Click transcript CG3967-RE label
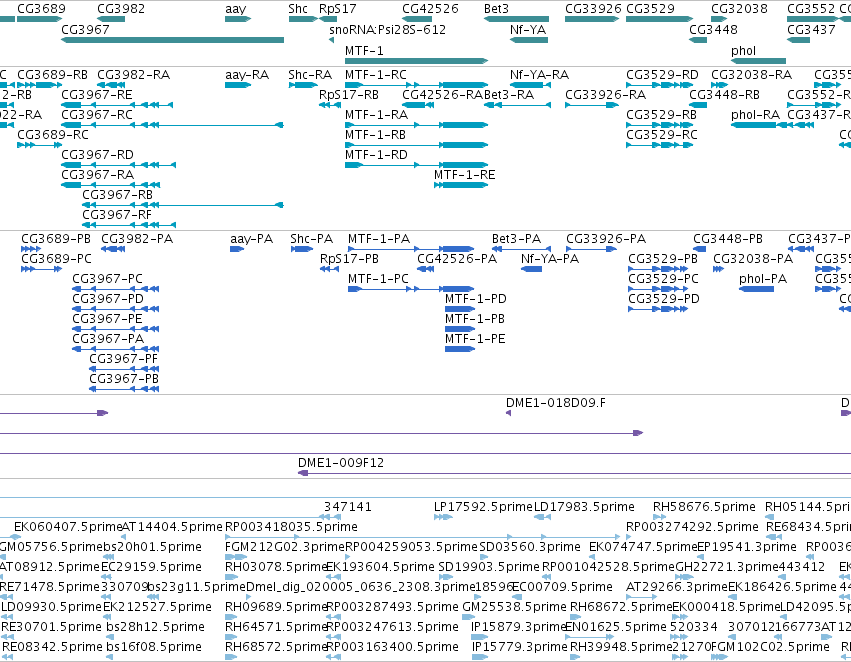Viewport: 851px width, 662px height. coord(97,95)
